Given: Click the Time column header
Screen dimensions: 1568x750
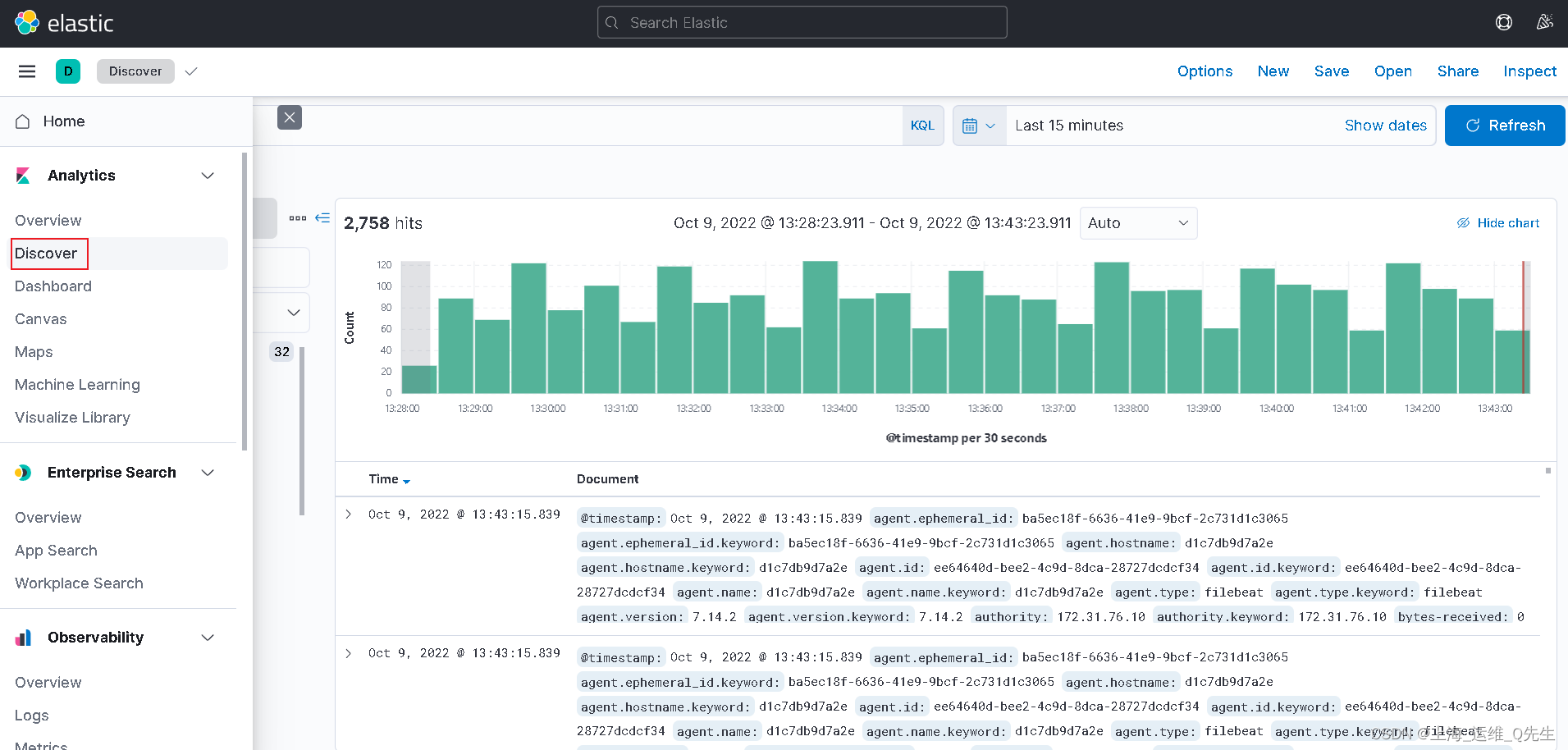Looking at the screenshot, I should coord(383,479).
